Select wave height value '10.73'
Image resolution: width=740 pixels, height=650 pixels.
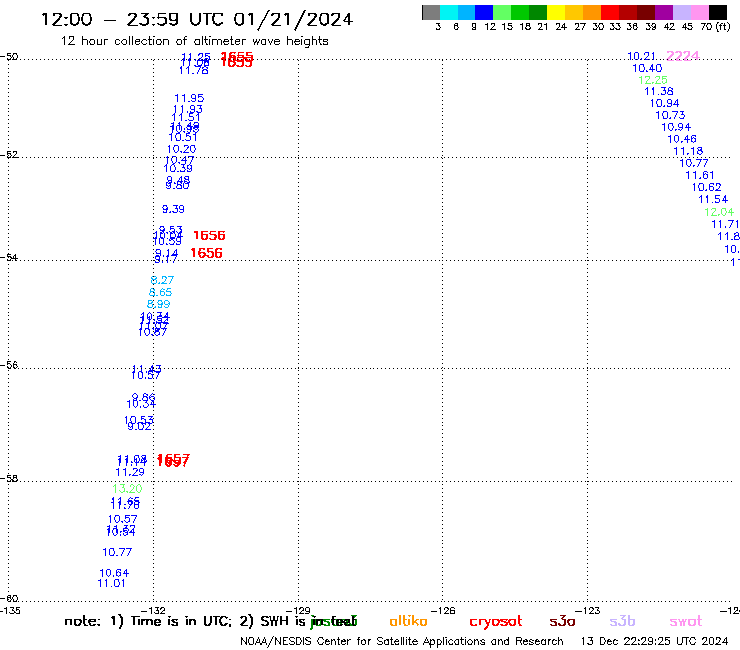click(670, 115)
